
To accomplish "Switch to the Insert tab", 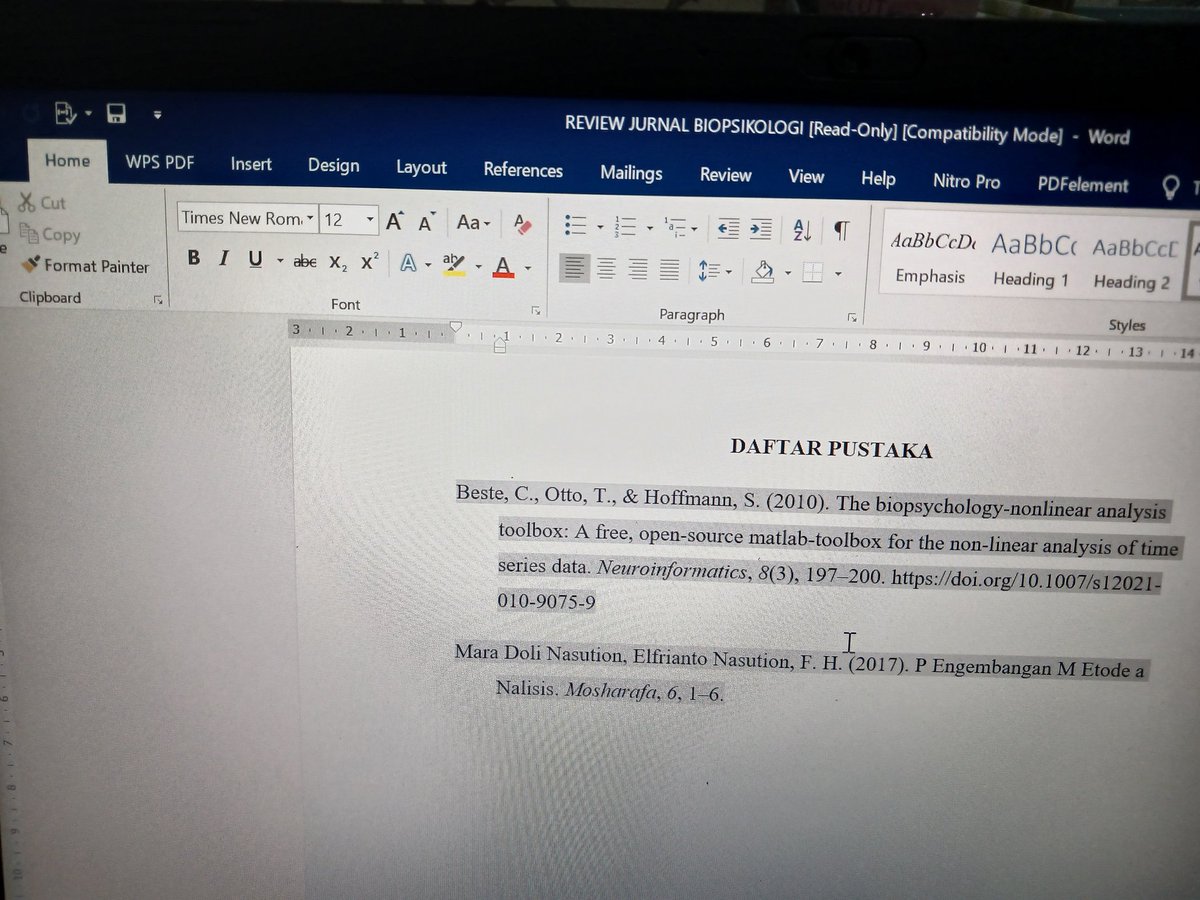I will click(251, 164).
